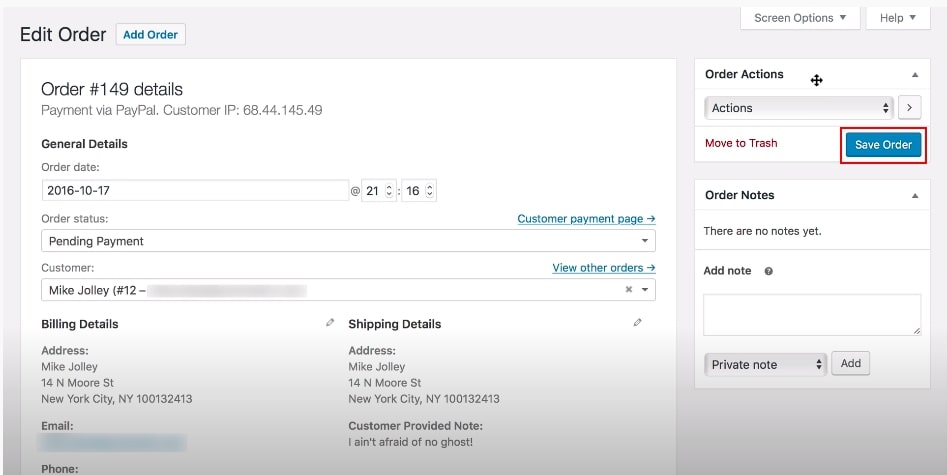The width and height of the screenshot is (947, 475).
Task: Open the Order status dropdown
Action: 348,241
